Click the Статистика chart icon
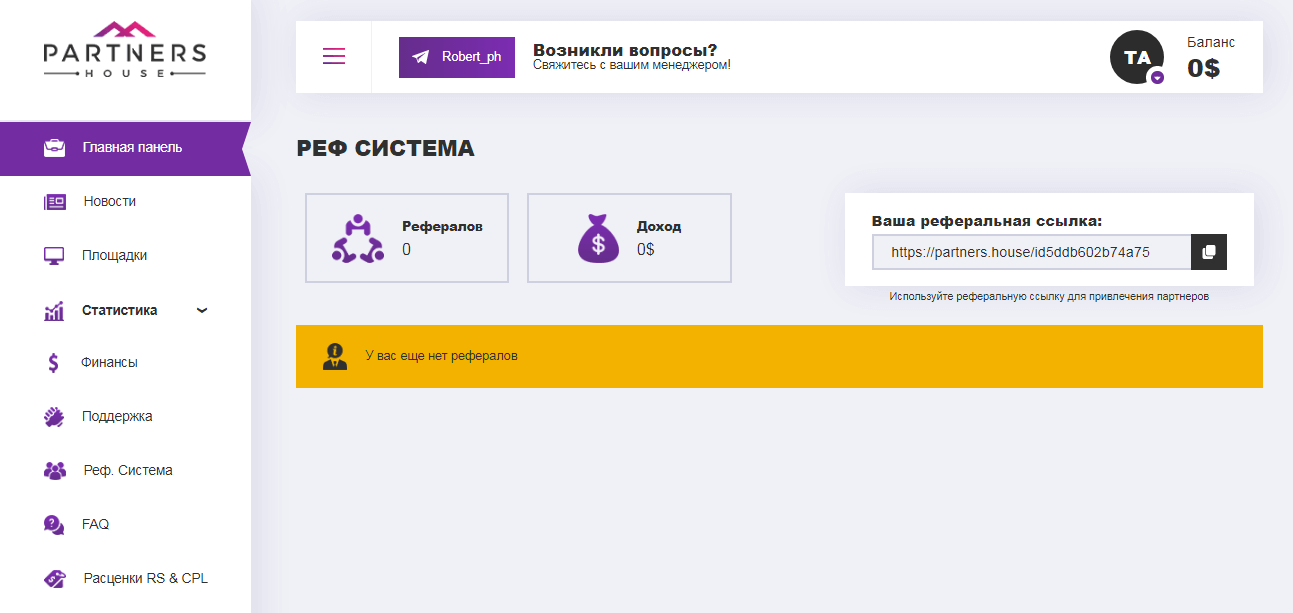 coord(53,309)
